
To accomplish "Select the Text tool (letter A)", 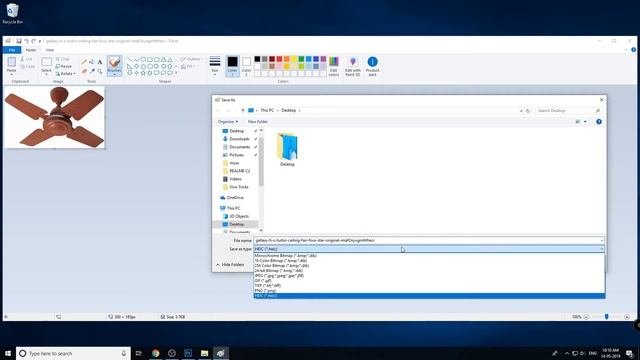I will coord(100,62).
